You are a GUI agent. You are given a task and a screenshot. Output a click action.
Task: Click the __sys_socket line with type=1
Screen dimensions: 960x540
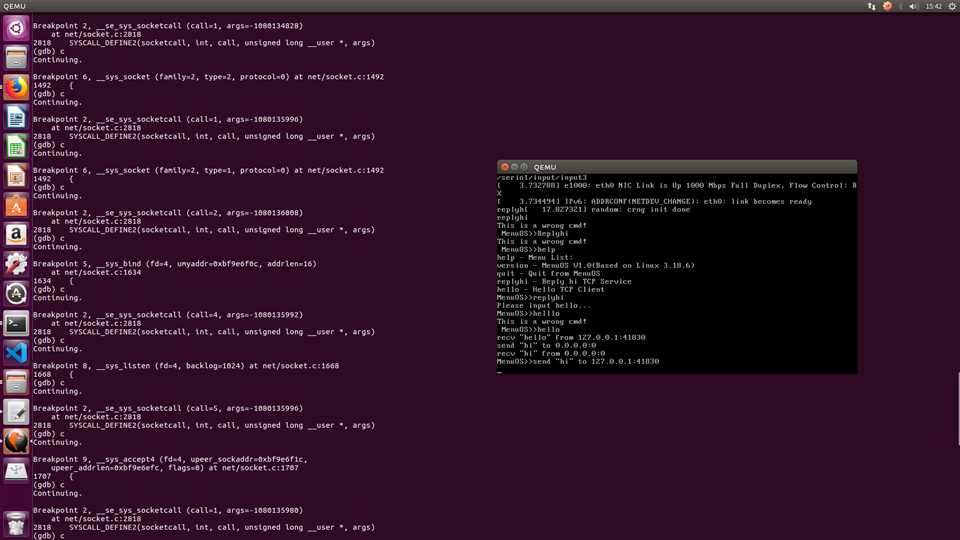pyautogui.click(x=208, y=170)
